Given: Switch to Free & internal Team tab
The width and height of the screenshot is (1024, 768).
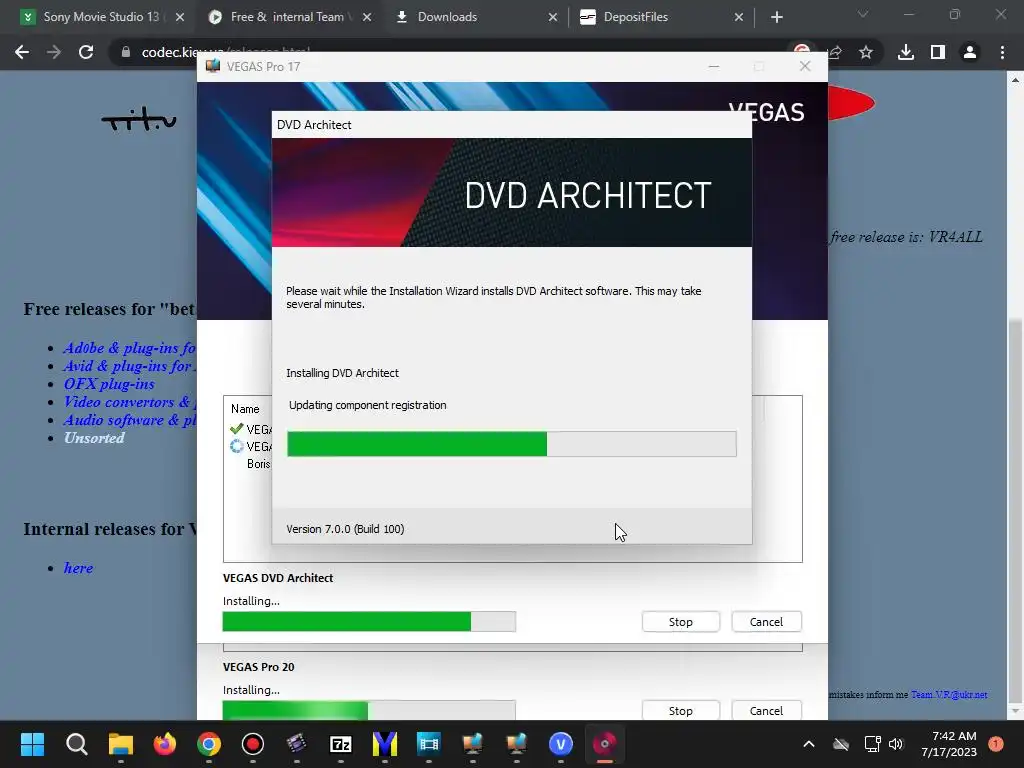Looking at the screenshot, I should tap(287, 17).
